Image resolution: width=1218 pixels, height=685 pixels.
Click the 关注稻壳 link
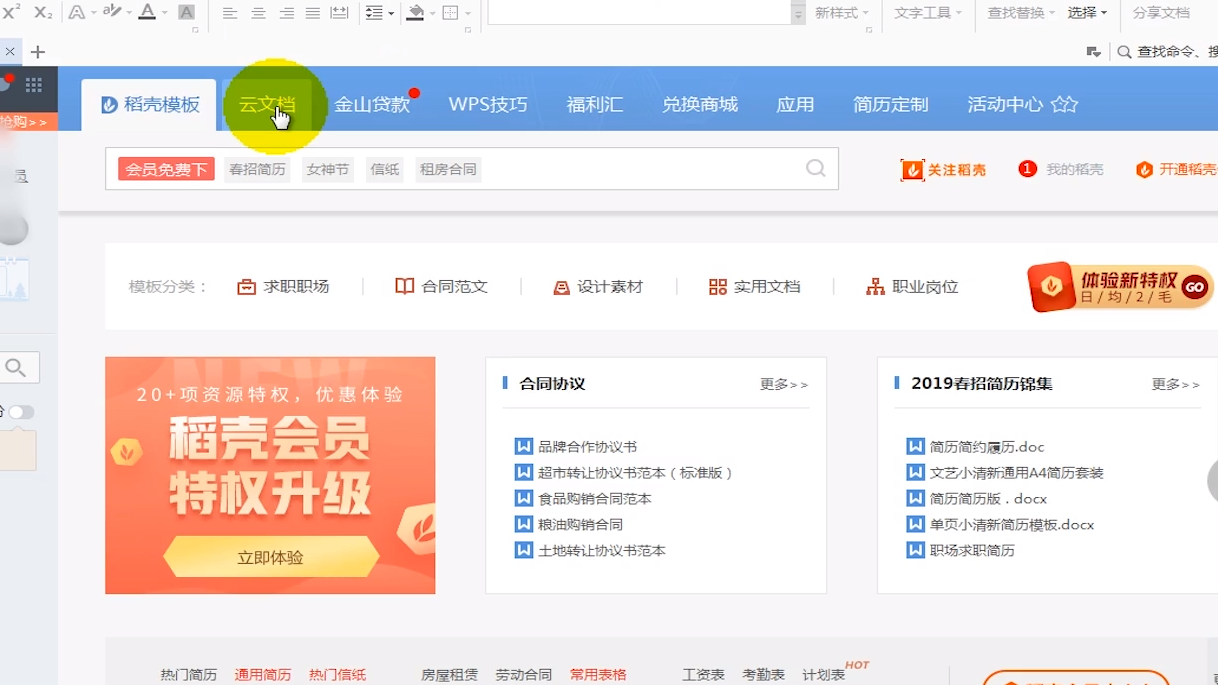pyautogui.click(x=944, y=170)
